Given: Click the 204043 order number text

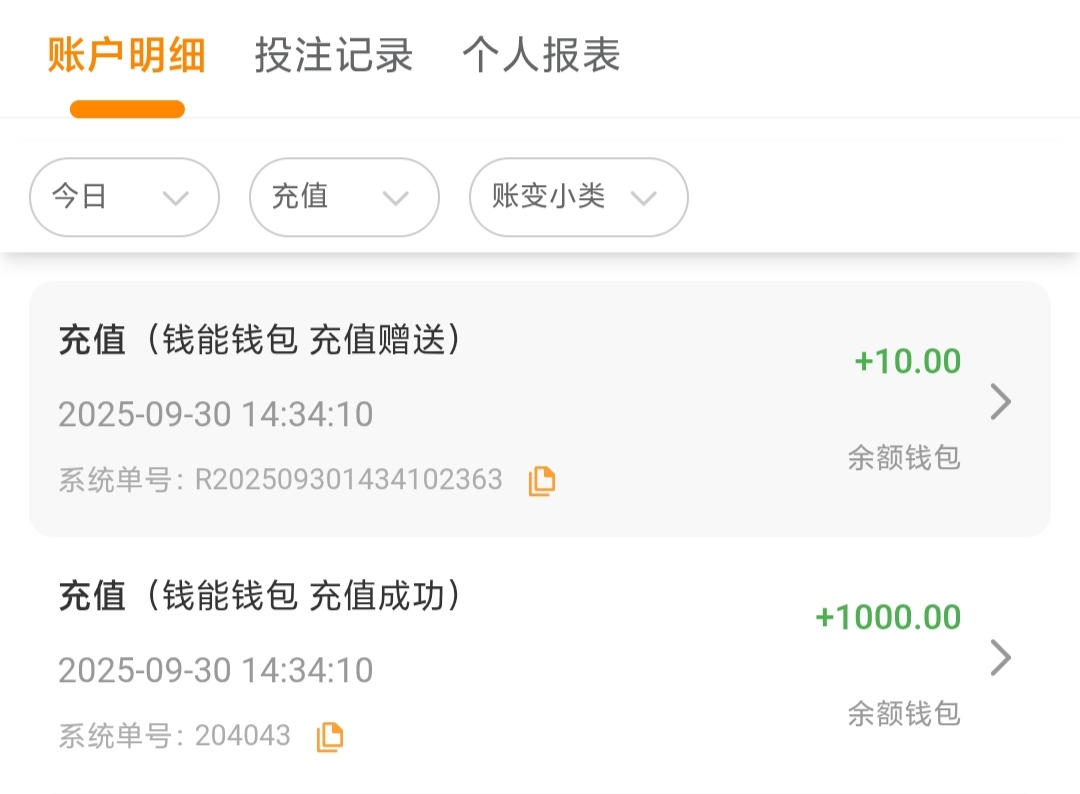Looking at the screenshot, I should click(x=243, y=737).
